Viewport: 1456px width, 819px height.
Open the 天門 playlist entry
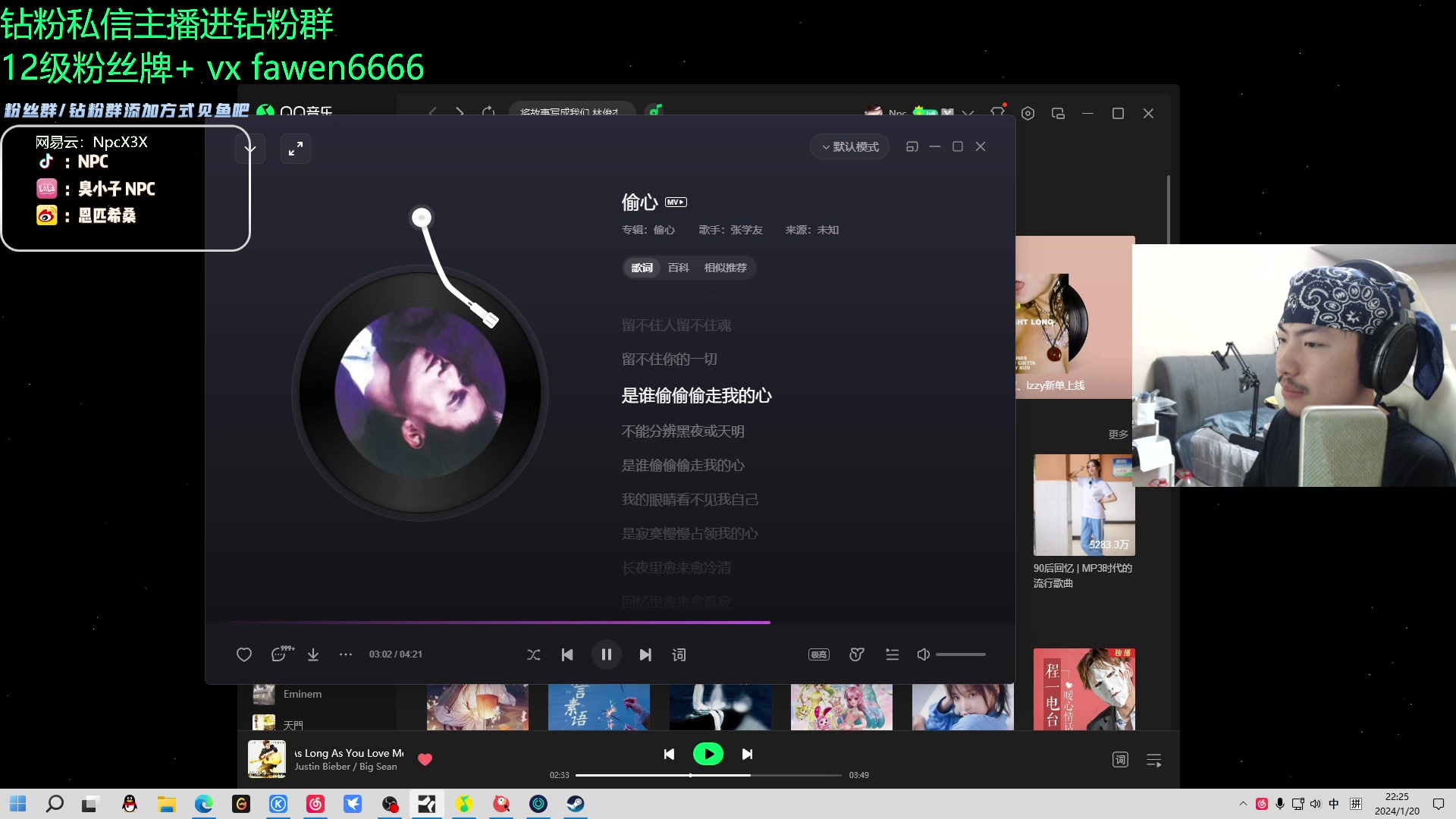coord(293,725)
